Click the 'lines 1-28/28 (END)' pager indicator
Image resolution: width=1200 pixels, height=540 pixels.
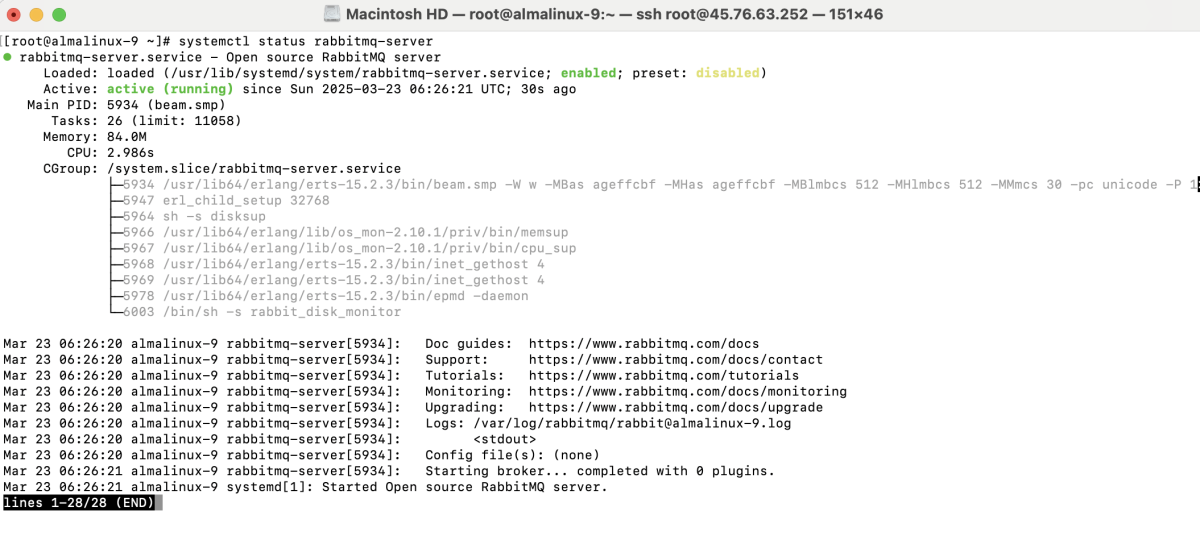click(79, 503)
